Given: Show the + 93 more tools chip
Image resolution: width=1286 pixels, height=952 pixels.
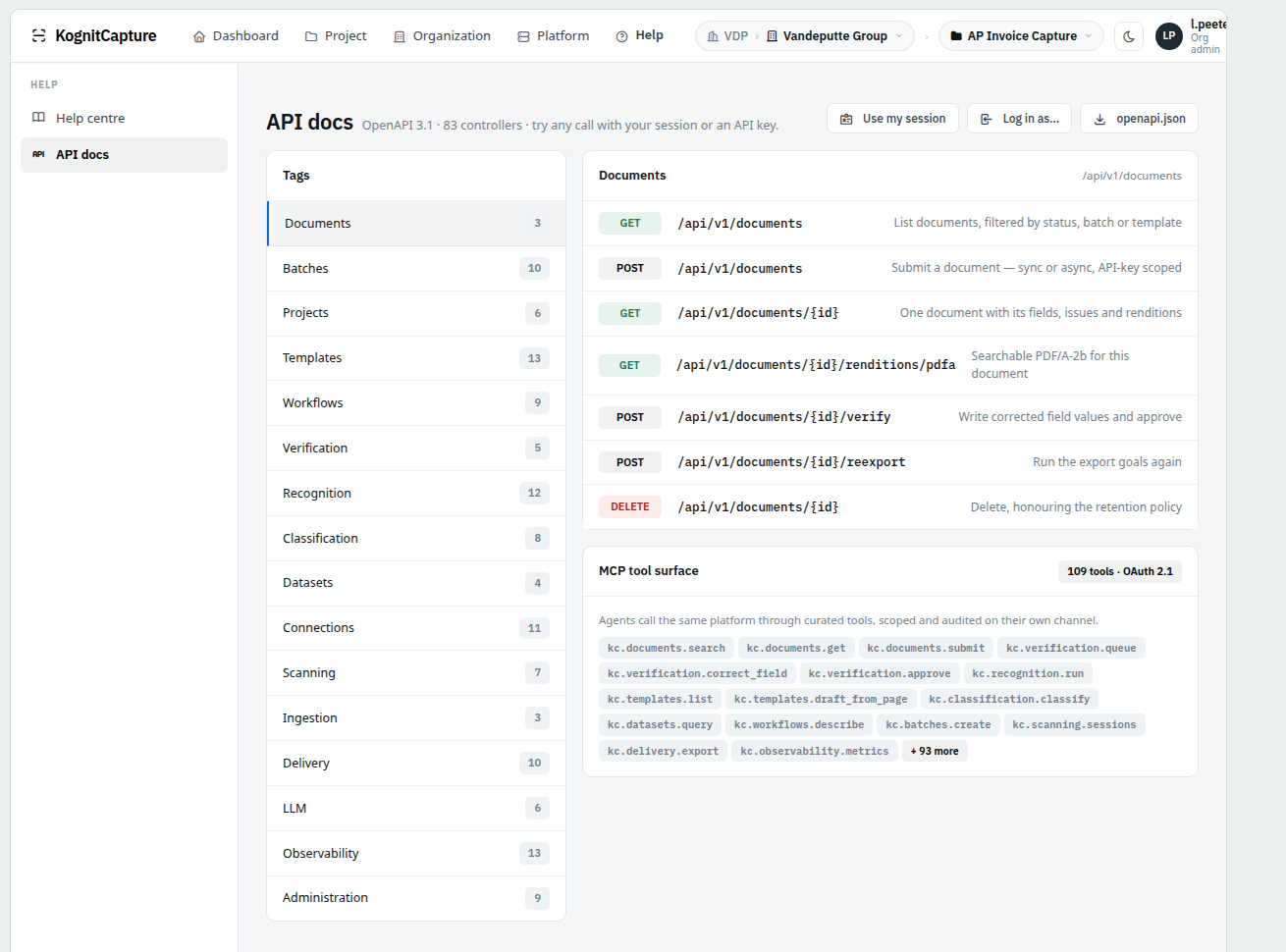Looking at the screenshot, I should click(935, 751).
